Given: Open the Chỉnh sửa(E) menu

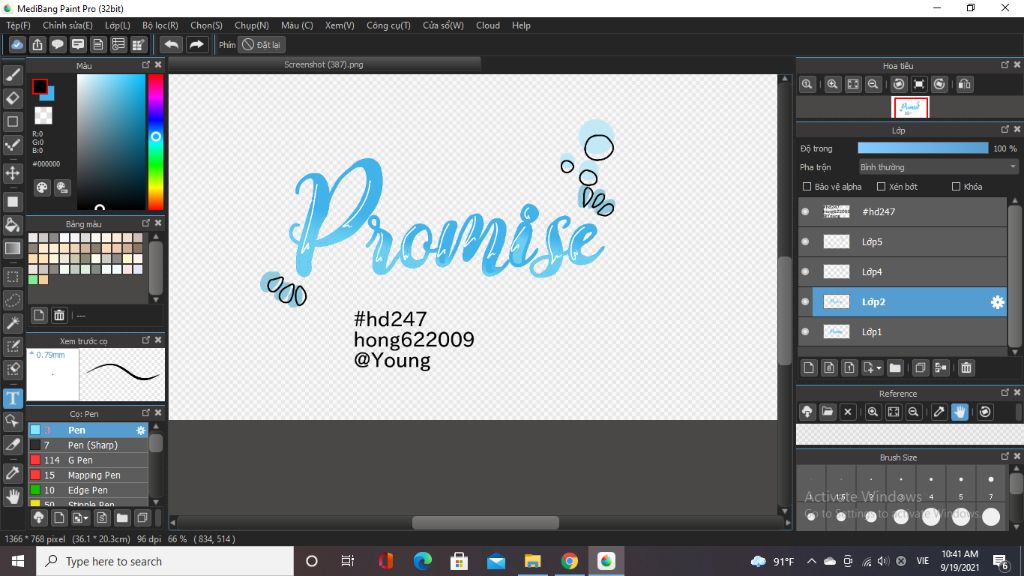Looking at the screenshot, I should click(67, 25).
